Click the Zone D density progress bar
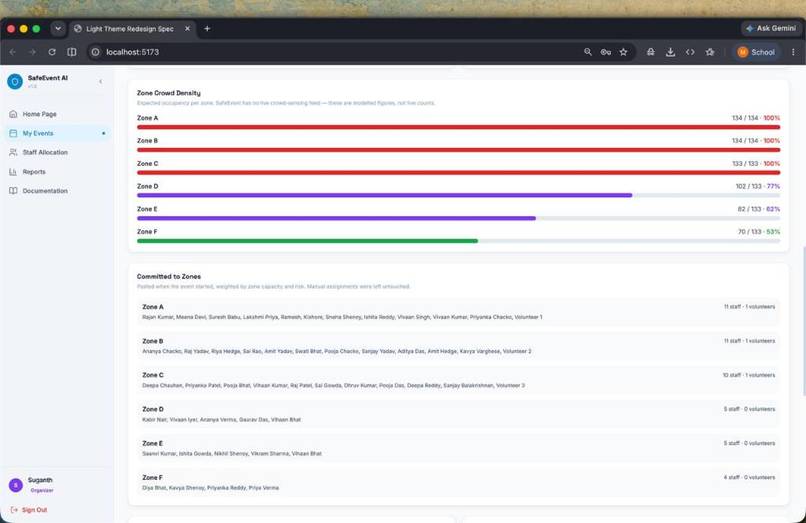 coord(459,195)
